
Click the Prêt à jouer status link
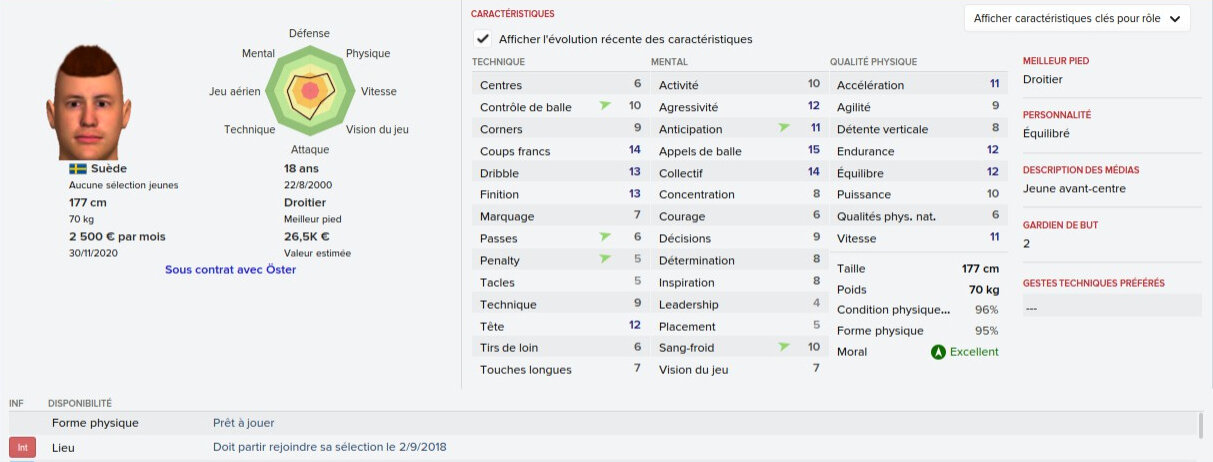pos(243,423)
